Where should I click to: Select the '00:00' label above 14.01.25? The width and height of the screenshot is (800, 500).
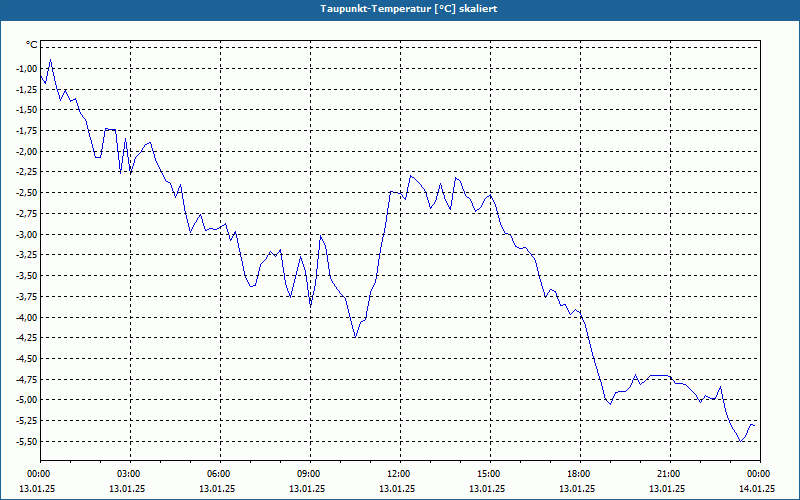(x=759, y=474)
